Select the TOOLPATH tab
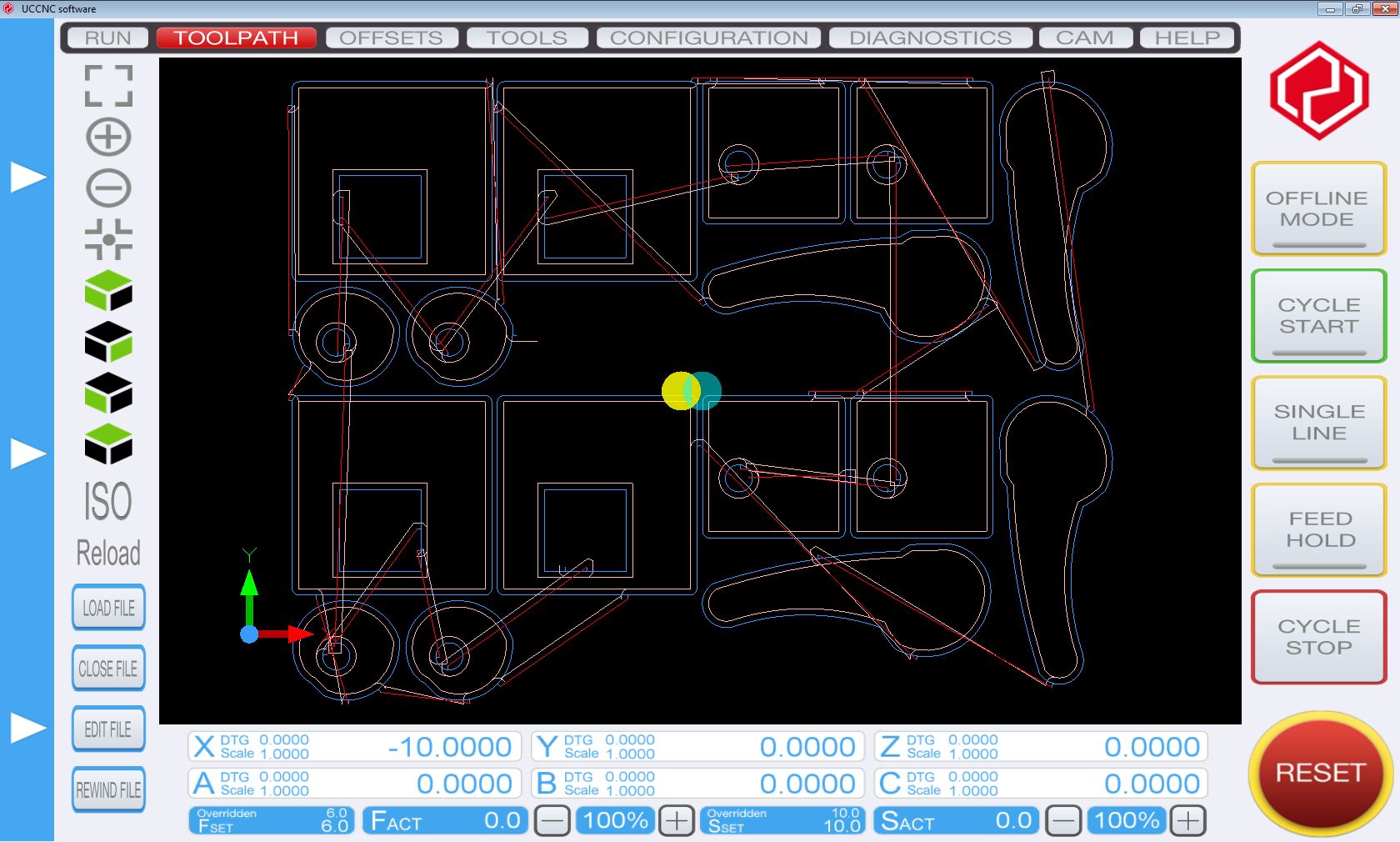Image resolution: width=1400 pixels, height=842 pixels. tap(236, 38)
